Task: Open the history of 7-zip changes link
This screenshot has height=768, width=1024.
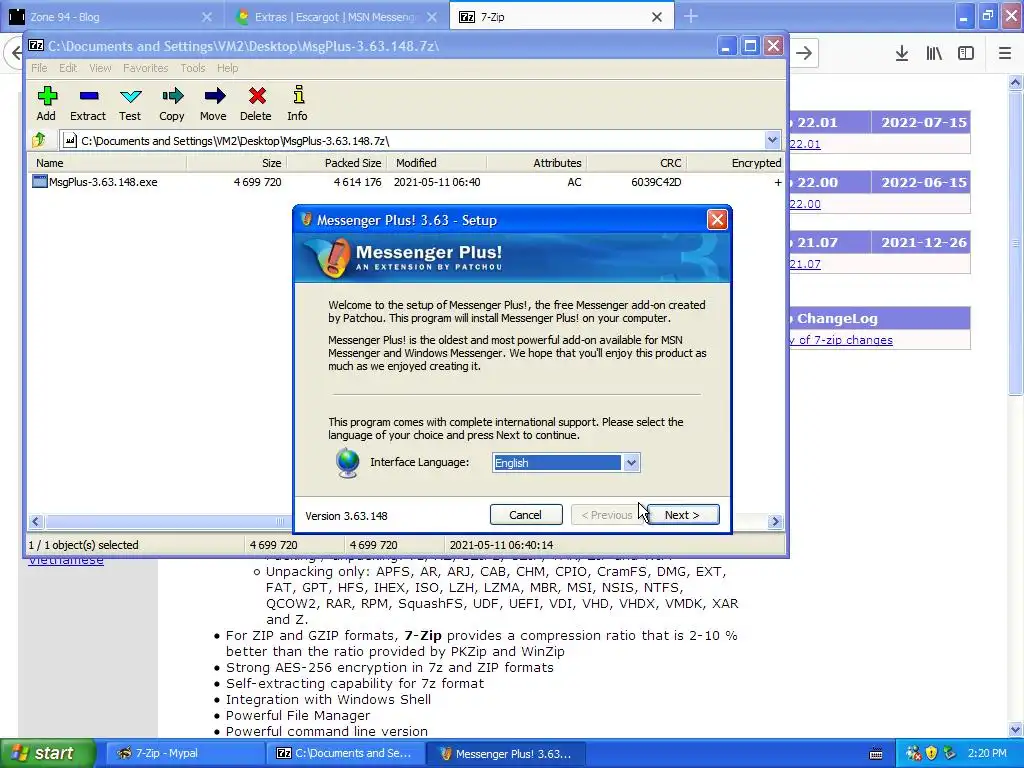Action: (841, 340)
